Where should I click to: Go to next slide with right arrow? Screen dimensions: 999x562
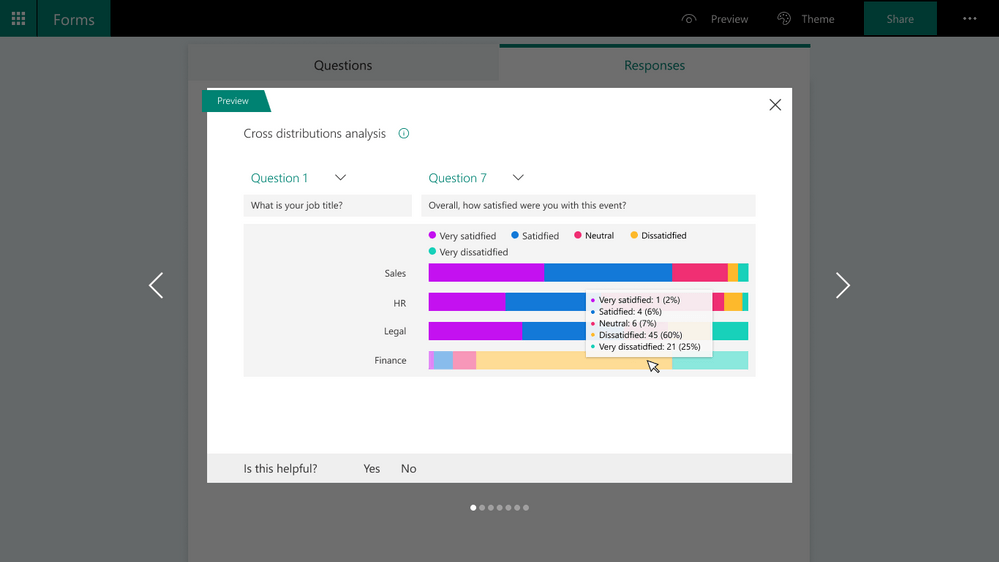pos(842,285)
